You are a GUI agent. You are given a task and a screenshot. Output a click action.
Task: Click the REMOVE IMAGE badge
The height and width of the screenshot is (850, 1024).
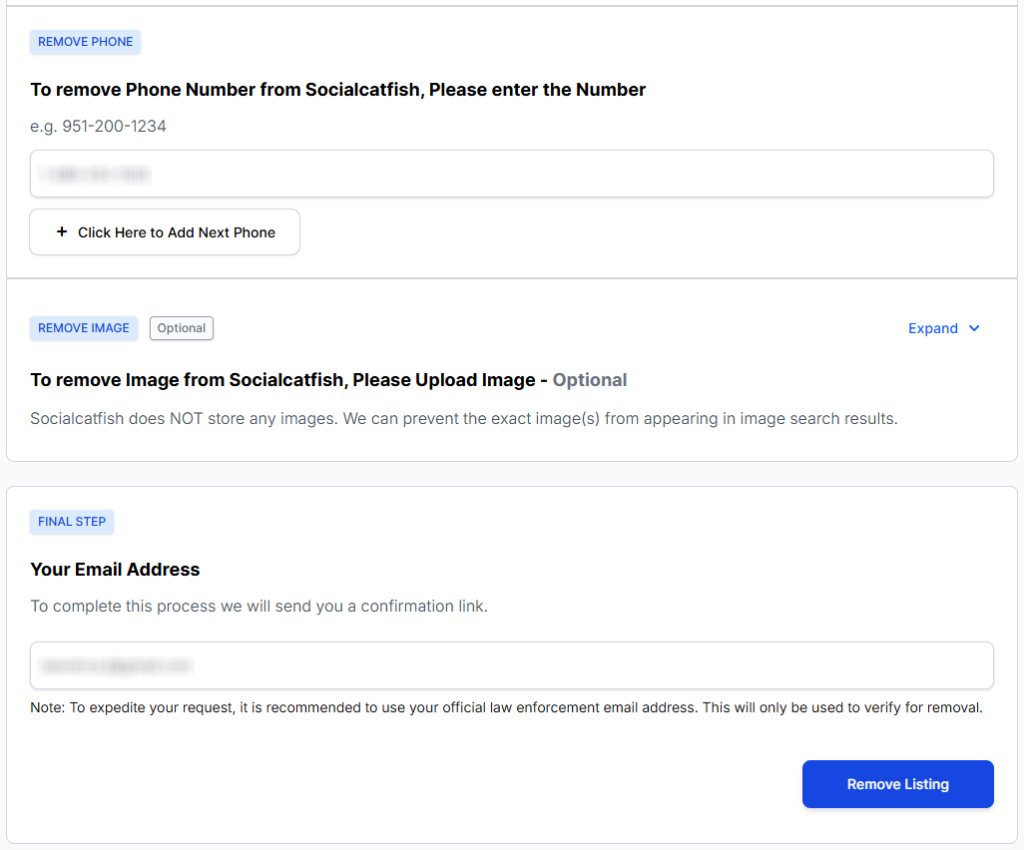[x=84, y=328]
